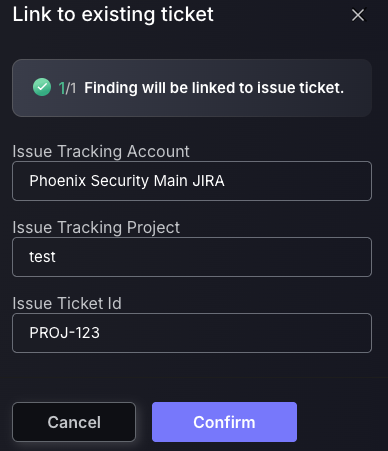This screenshot has width=388, height=451.
Task: Click the word Confirm on purple button
Action: click(x=224, y=422)
